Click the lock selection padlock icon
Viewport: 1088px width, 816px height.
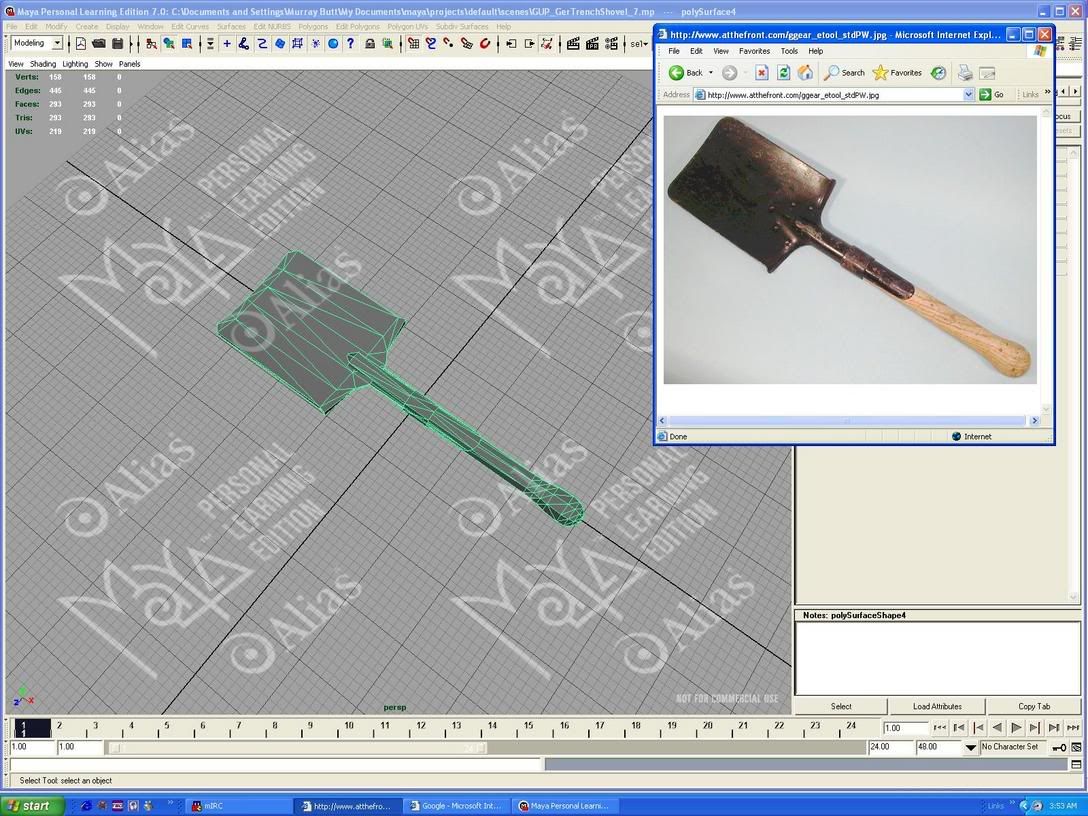370,44
